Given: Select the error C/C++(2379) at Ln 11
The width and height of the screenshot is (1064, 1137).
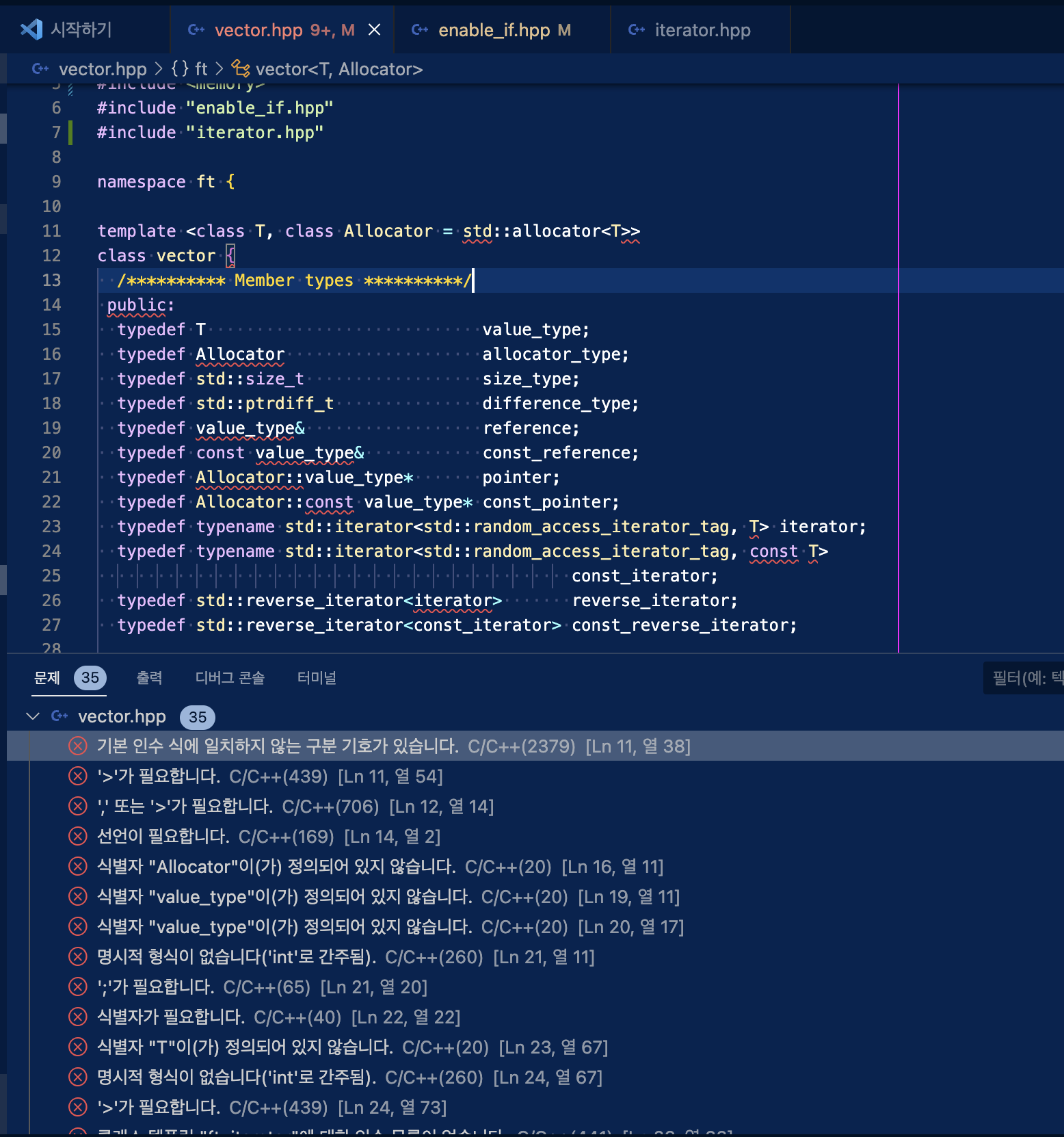Looking at the screenshot, I should point(535,746).
